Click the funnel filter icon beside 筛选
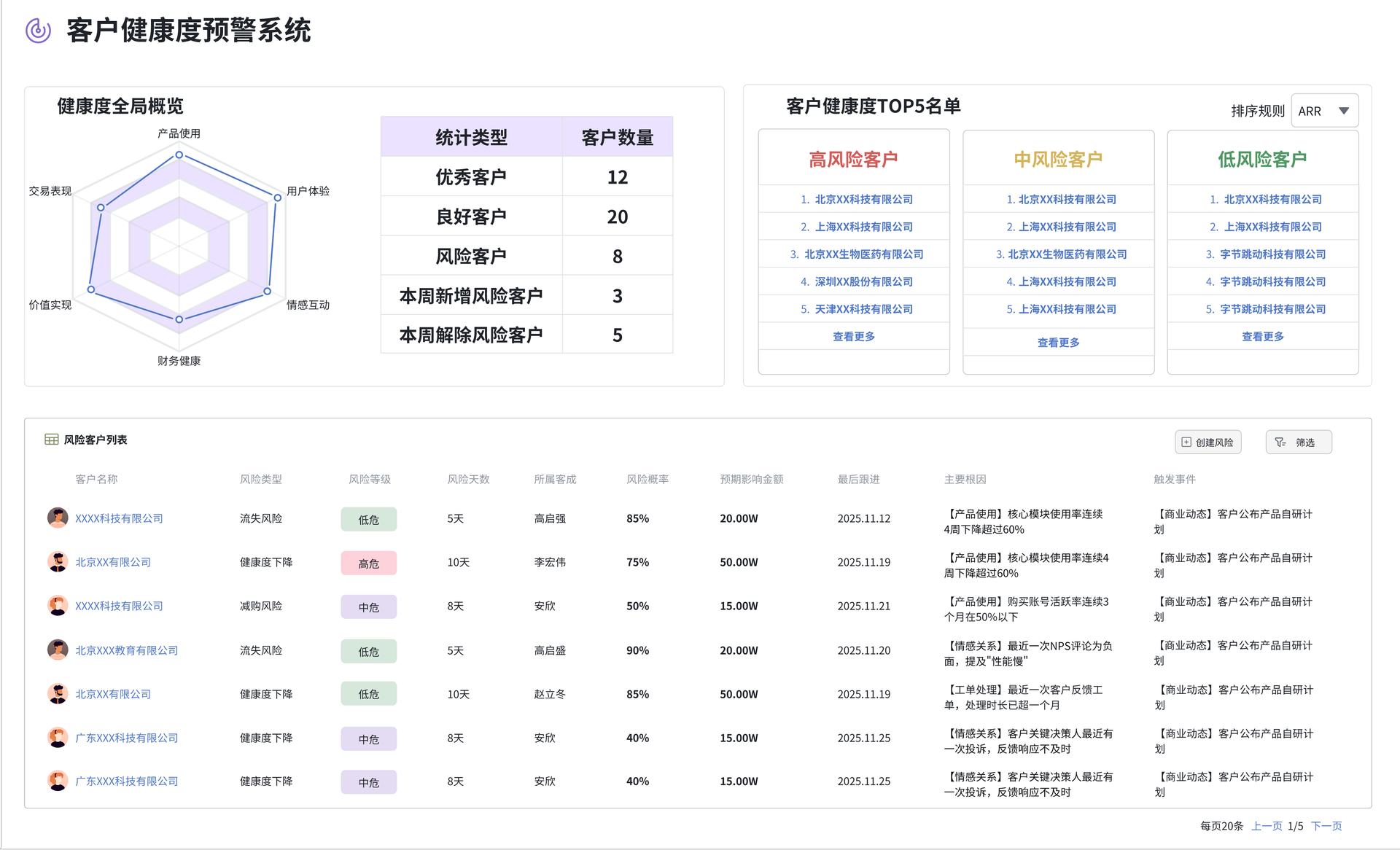 click(1280, 442)
